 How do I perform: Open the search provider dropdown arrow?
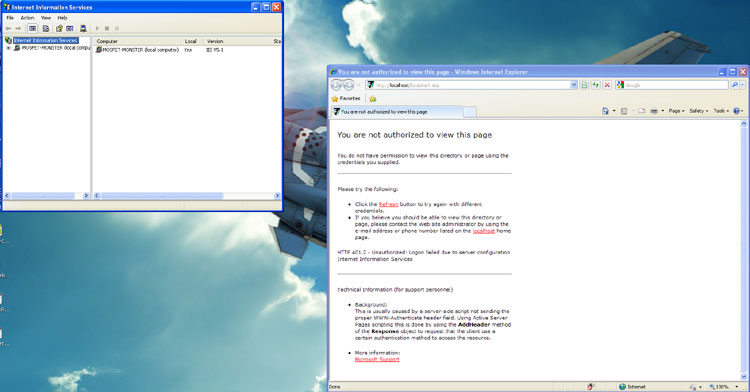point(743,85)
